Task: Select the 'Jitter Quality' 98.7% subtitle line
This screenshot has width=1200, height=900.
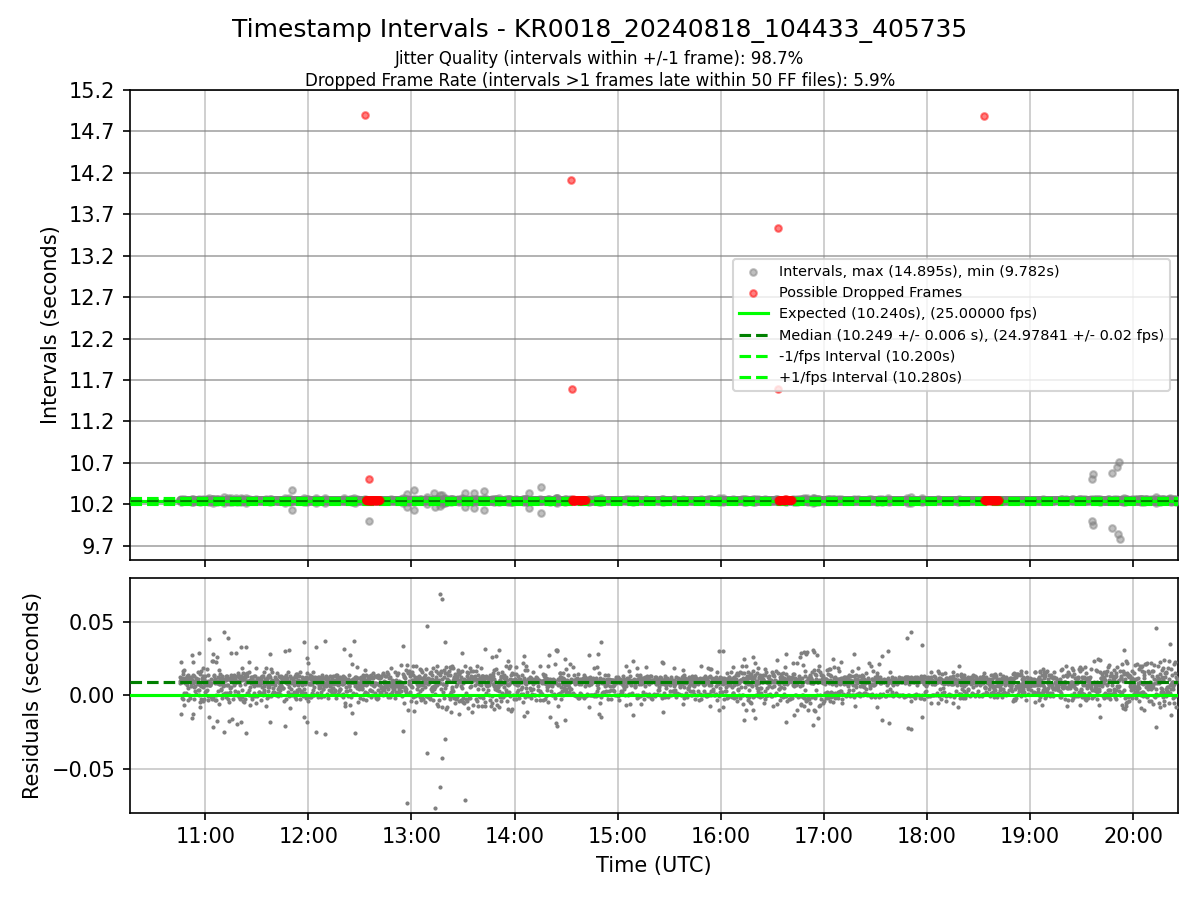Action: [x=599, y=59]
